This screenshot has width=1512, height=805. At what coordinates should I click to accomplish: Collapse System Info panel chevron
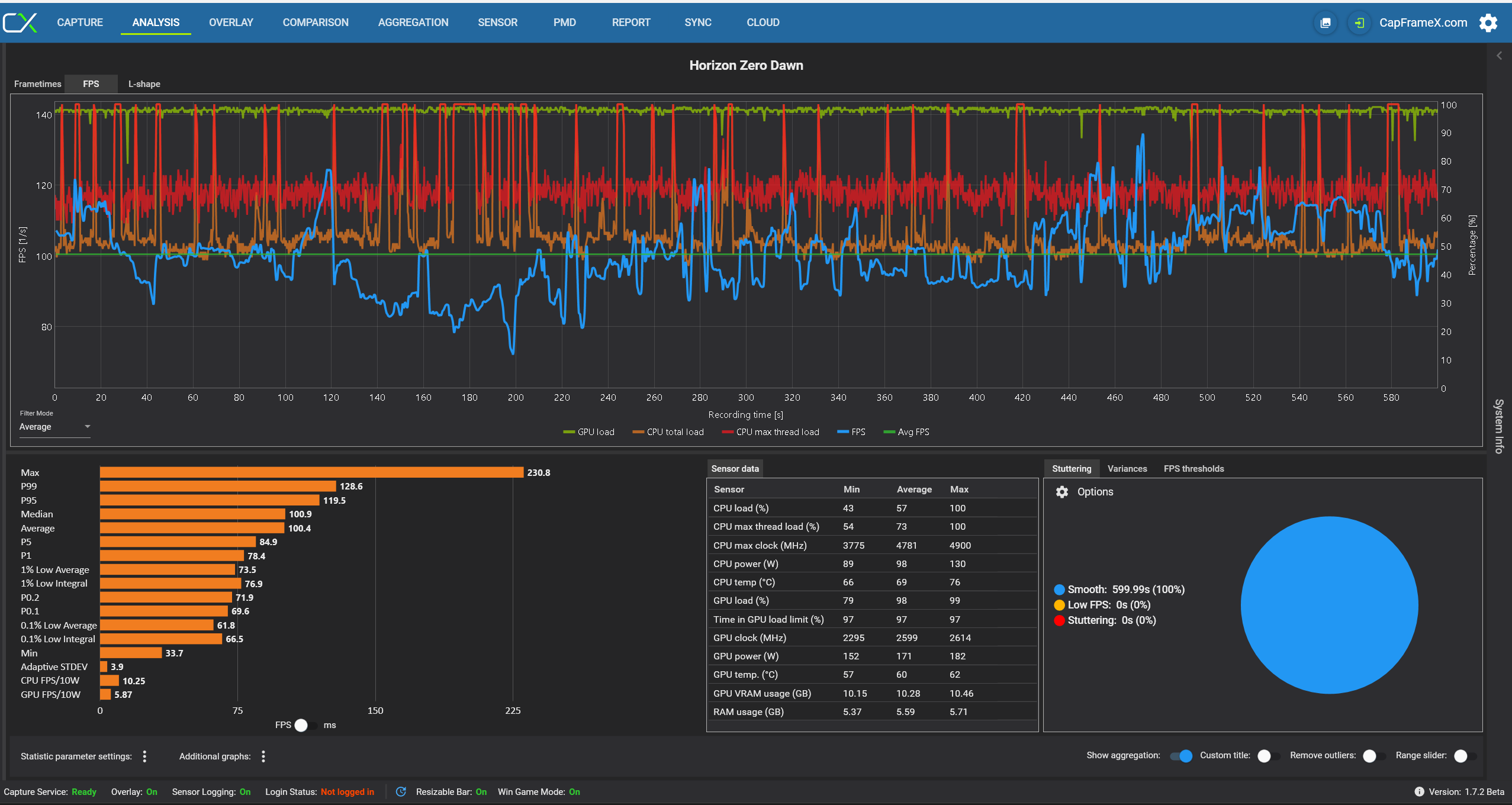(1499, 56)
